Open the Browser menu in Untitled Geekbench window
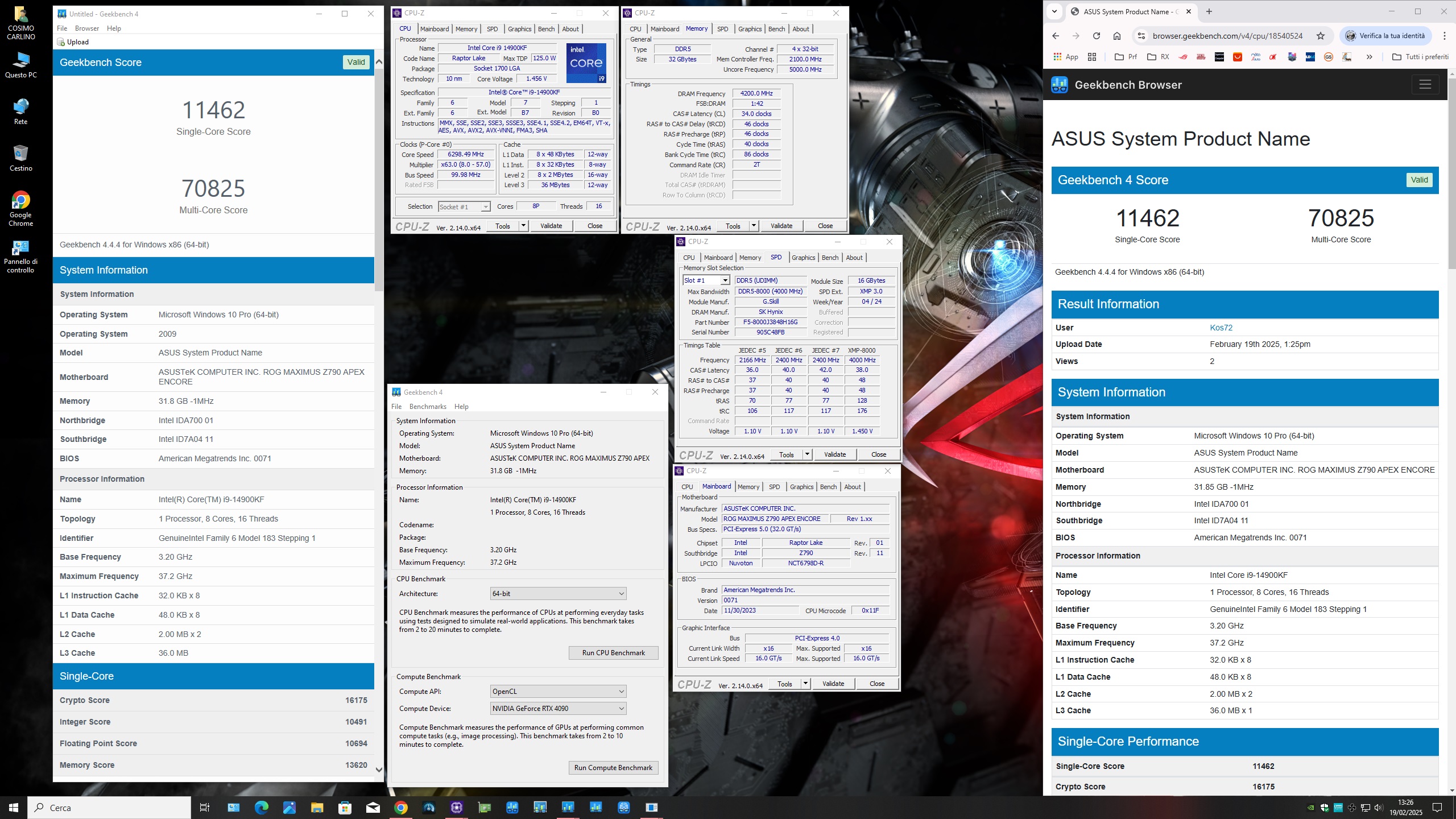Screen dimensions: 1456x819 [x=87, y=28]
